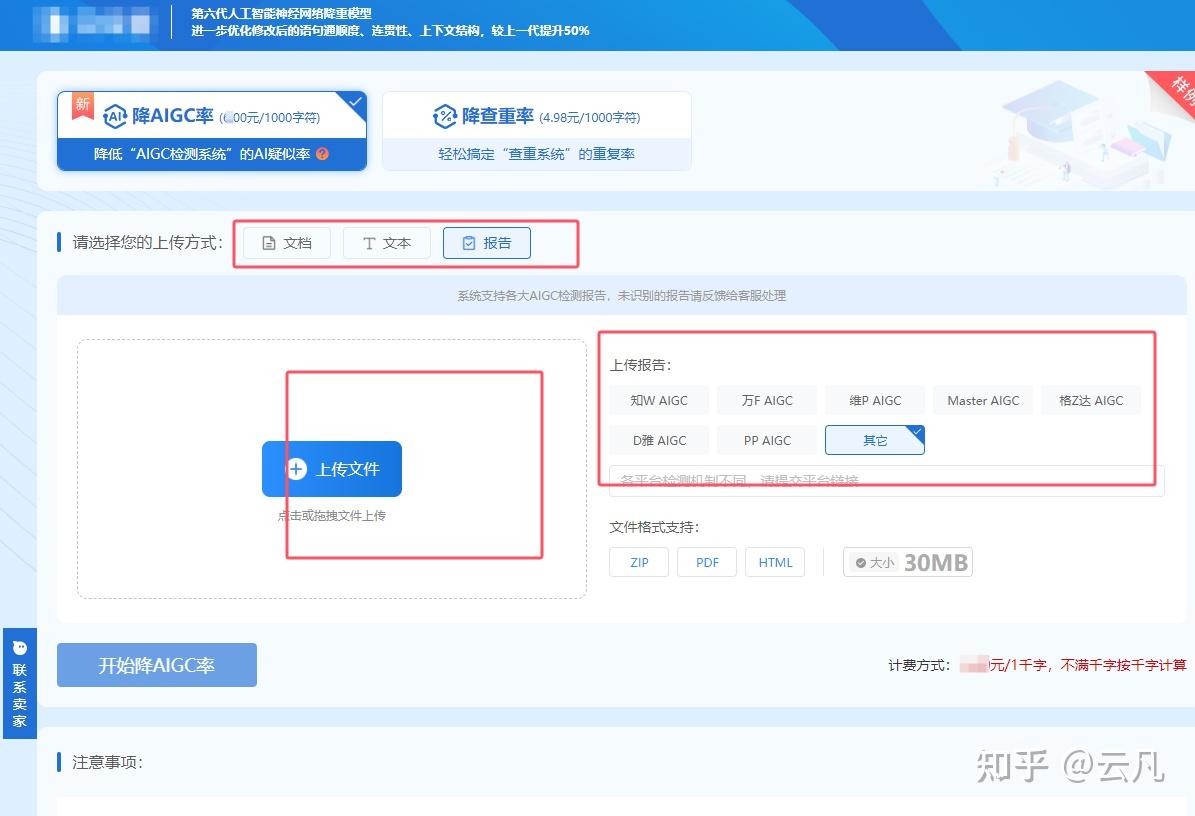Select 维P AIGC report type
This screenshot has width=1195, height=816.
(x=874, y=400)
